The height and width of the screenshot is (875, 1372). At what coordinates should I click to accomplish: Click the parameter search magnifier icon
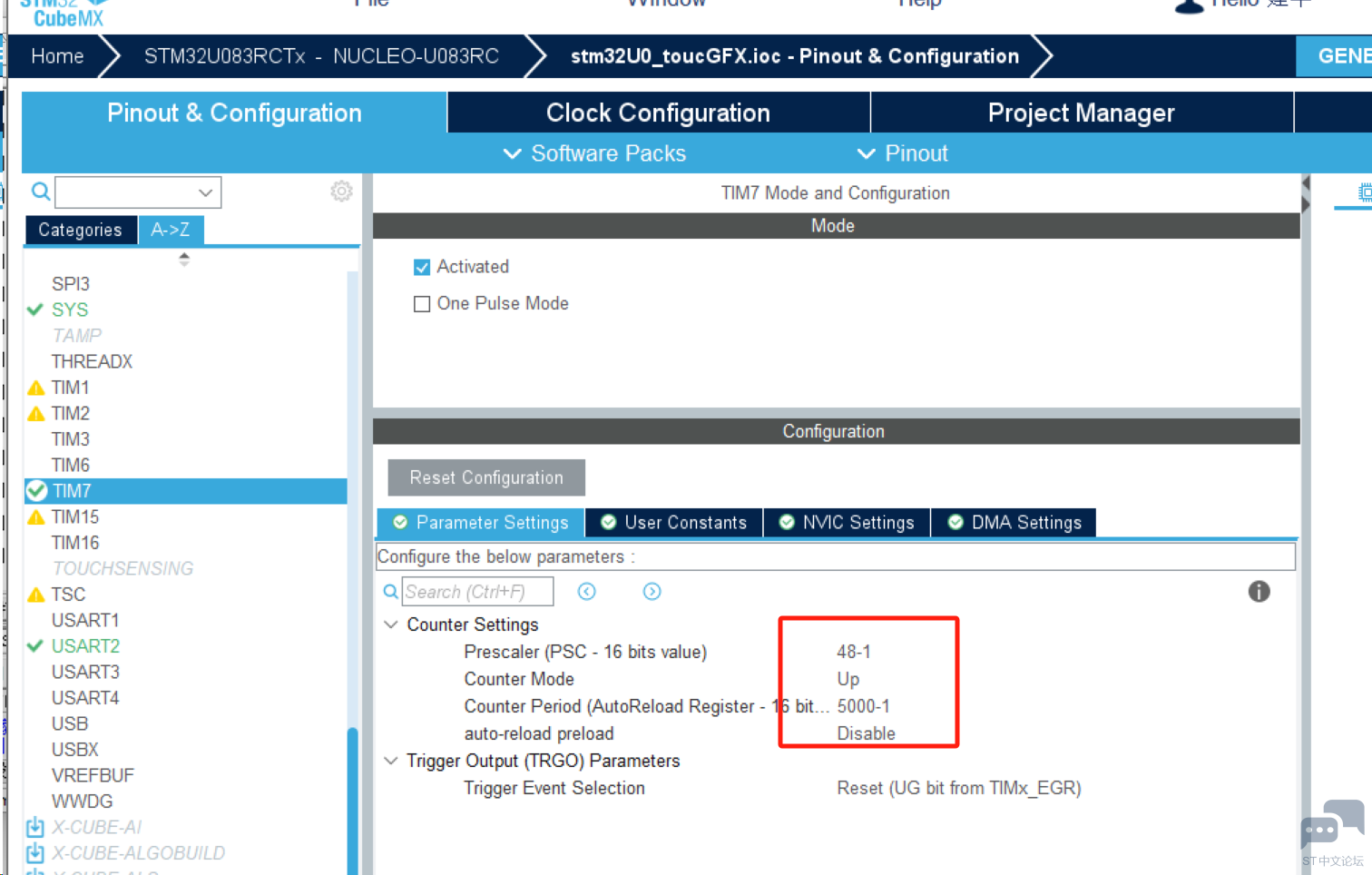coord(391,592)
